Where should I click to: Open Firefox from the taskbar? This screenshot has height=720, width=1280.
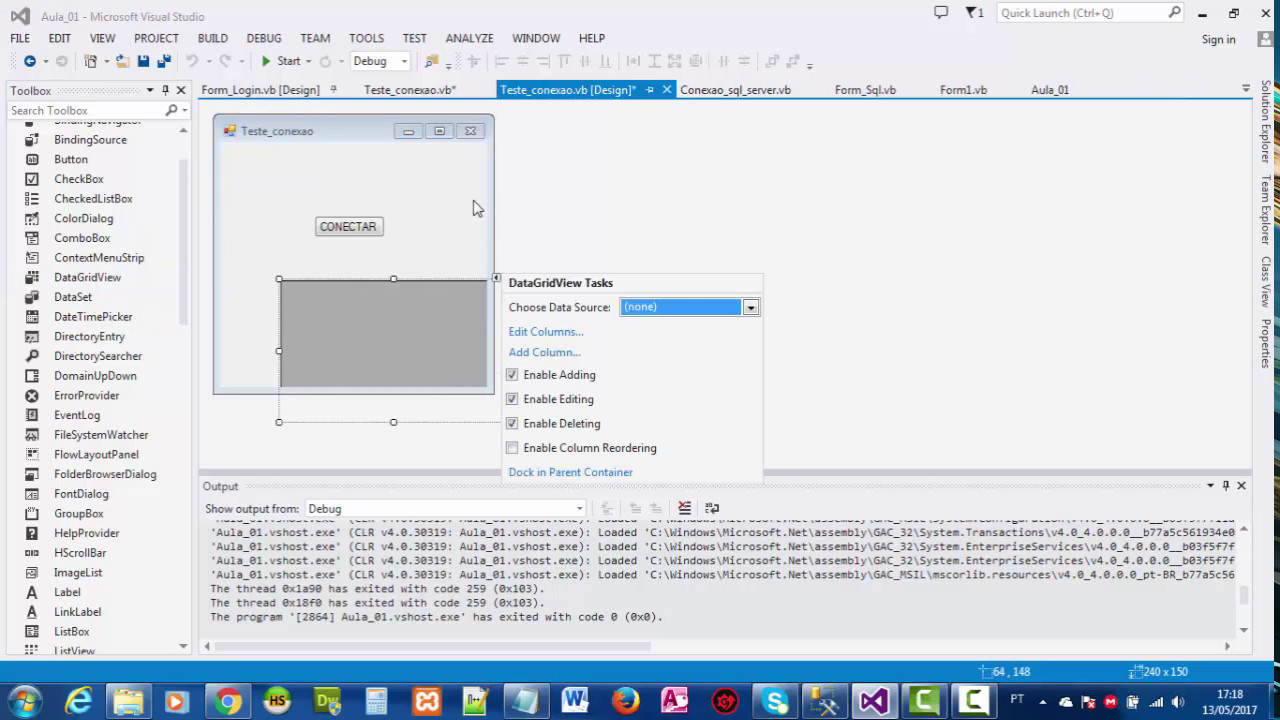(626, 701)
